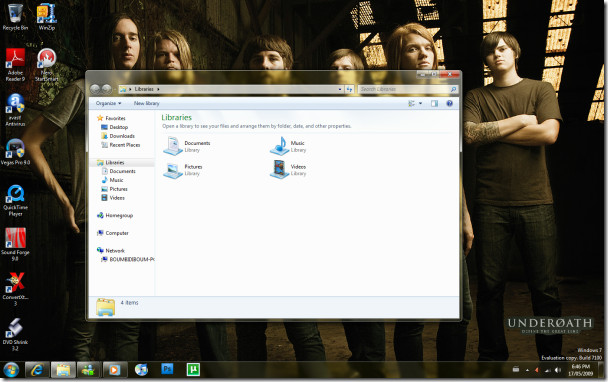Select Videos in the navigation tree

tap(117, 198)
